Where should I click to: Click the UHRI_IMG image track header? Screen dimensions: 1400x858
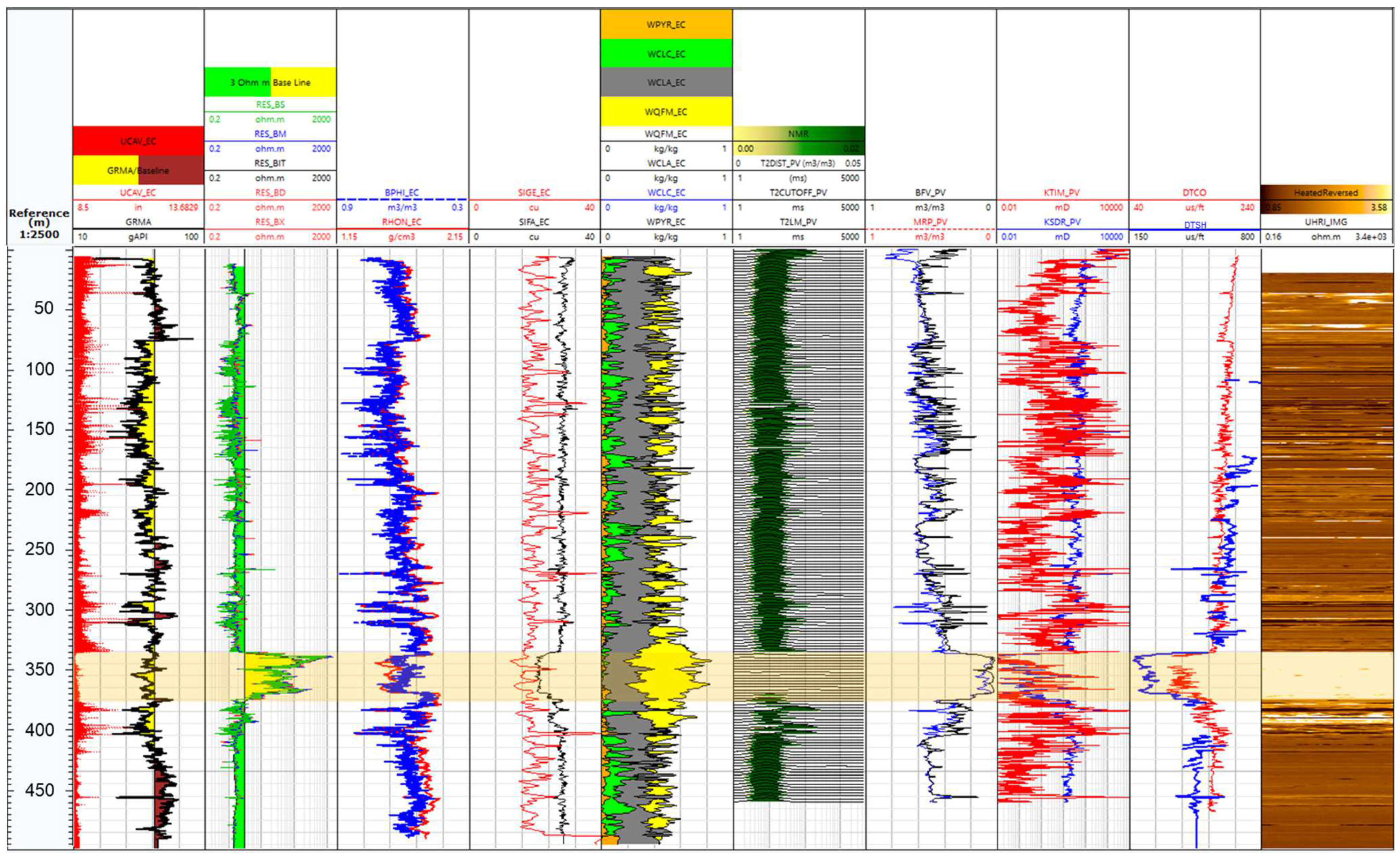1326,222
